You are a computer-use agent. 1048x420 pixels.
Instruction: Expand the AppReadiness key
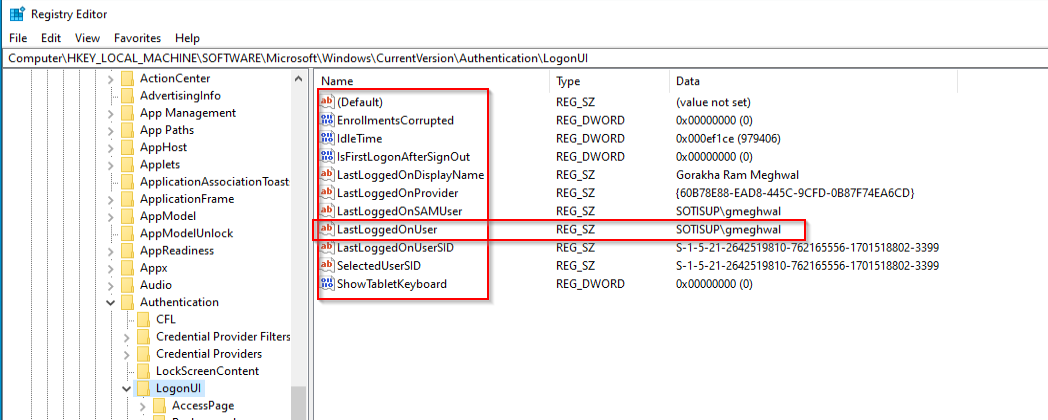tap(111, 251)
